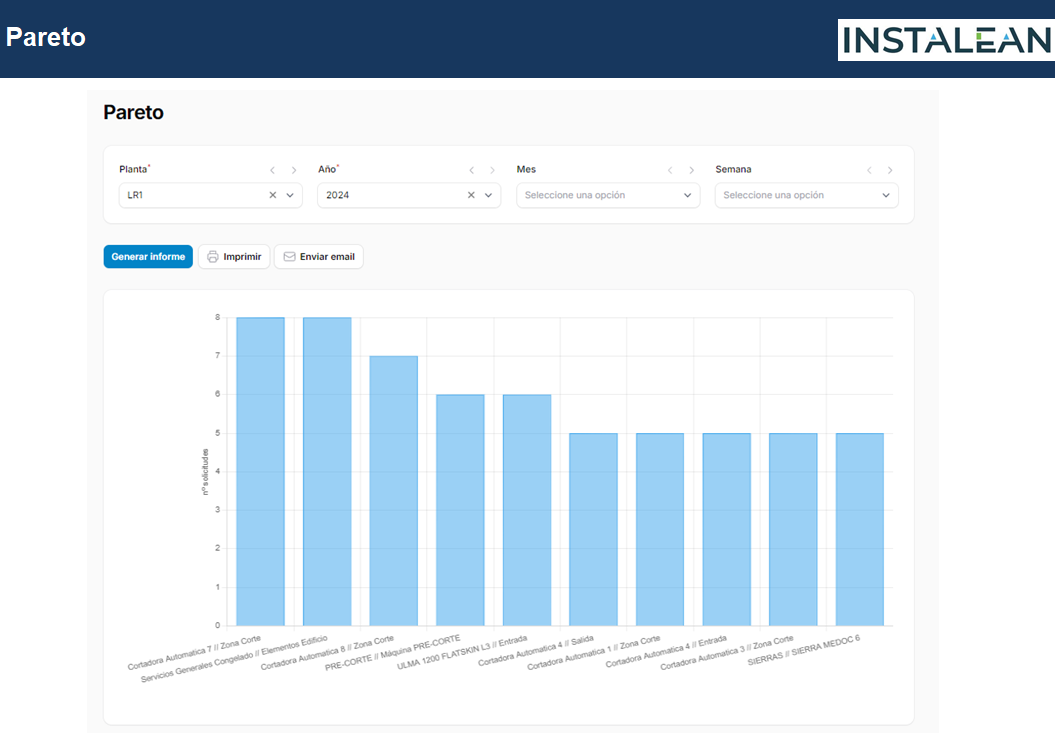The width and height of the screenshot is (1055, 750).
Task: Open the Semana dropdown selector
Action: pos(806,196)
